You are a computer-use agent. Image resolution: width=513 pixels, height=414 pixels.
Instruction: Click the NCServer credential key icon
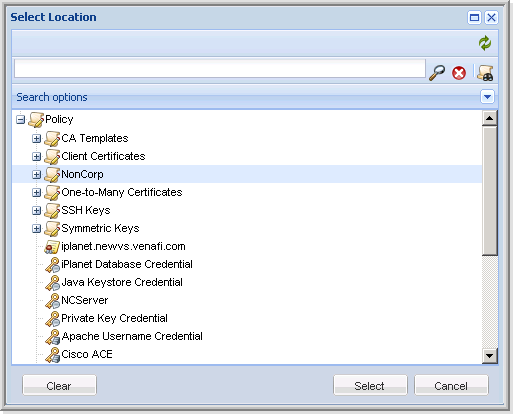[x=52, y=301]
